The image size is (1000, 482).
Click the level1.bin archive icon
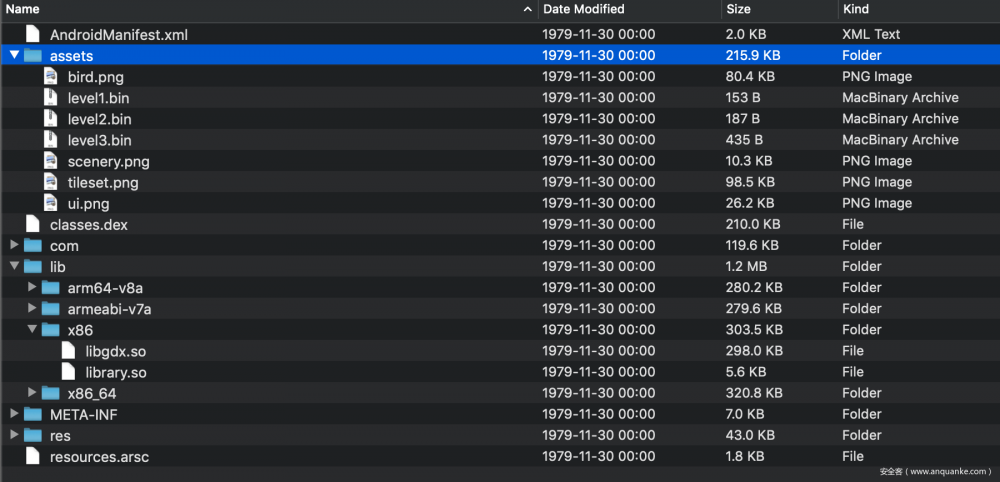[50, 97]
